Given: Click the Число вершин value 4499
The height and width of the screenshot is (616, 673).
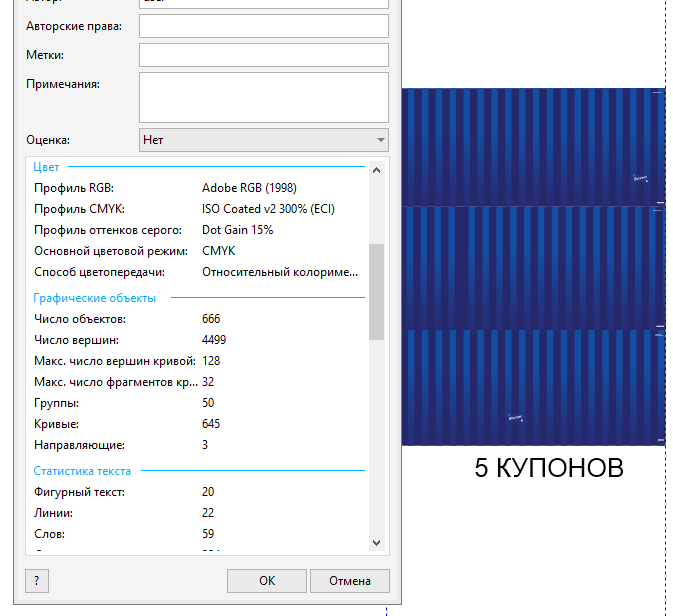Looking at the screenshot, I should click(x=214, y=340).
